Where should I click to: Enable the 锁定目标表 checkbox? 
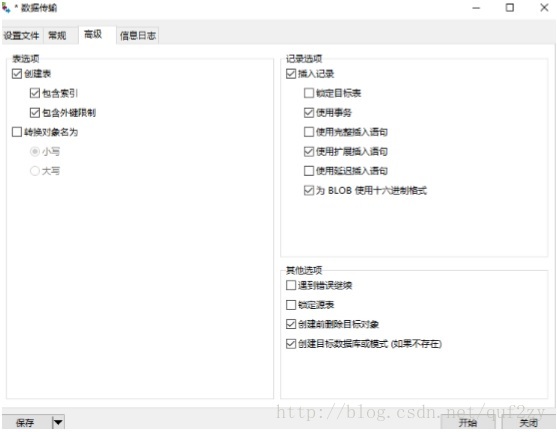click(309, 93)
